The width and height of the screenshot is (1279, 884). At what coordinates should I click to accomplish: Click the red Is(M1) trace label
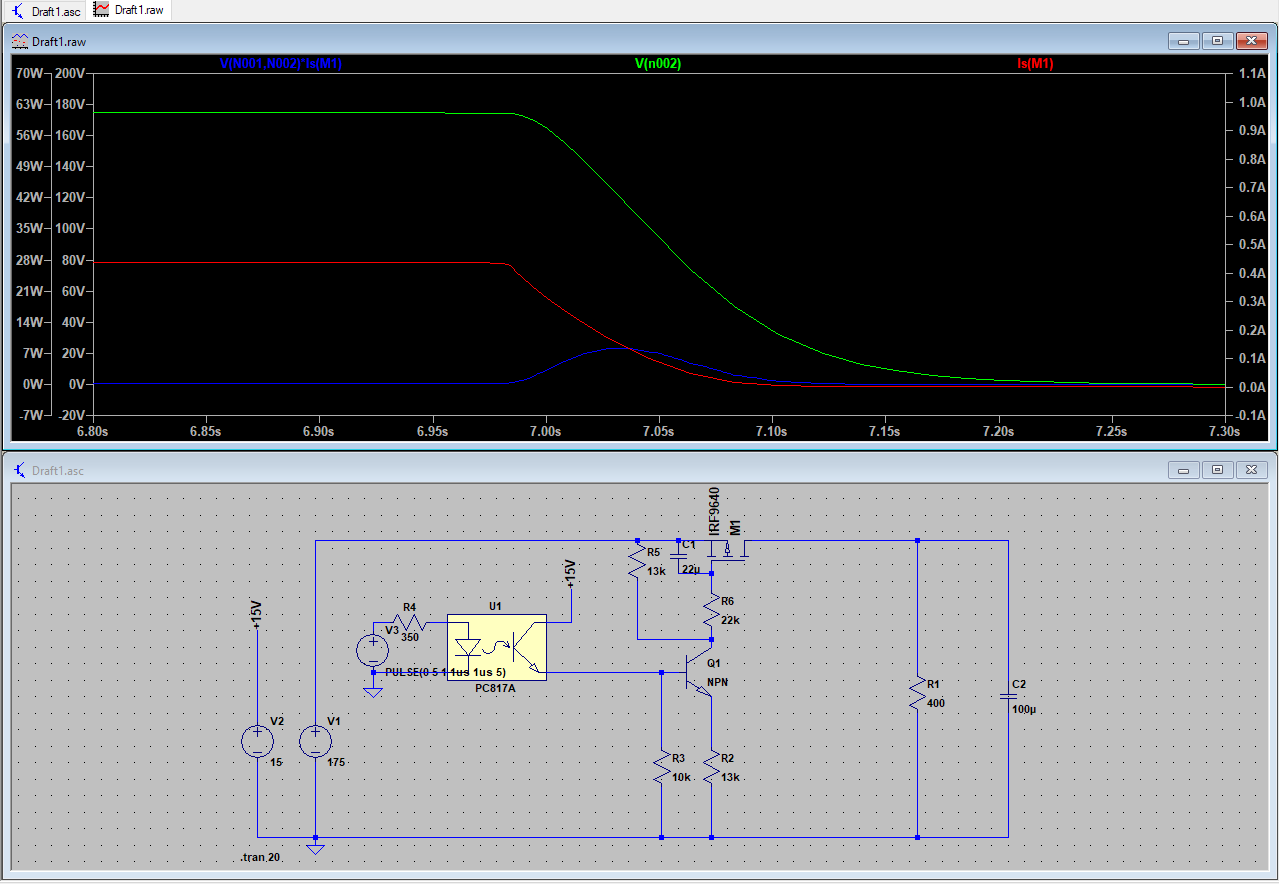point(1035,63)
